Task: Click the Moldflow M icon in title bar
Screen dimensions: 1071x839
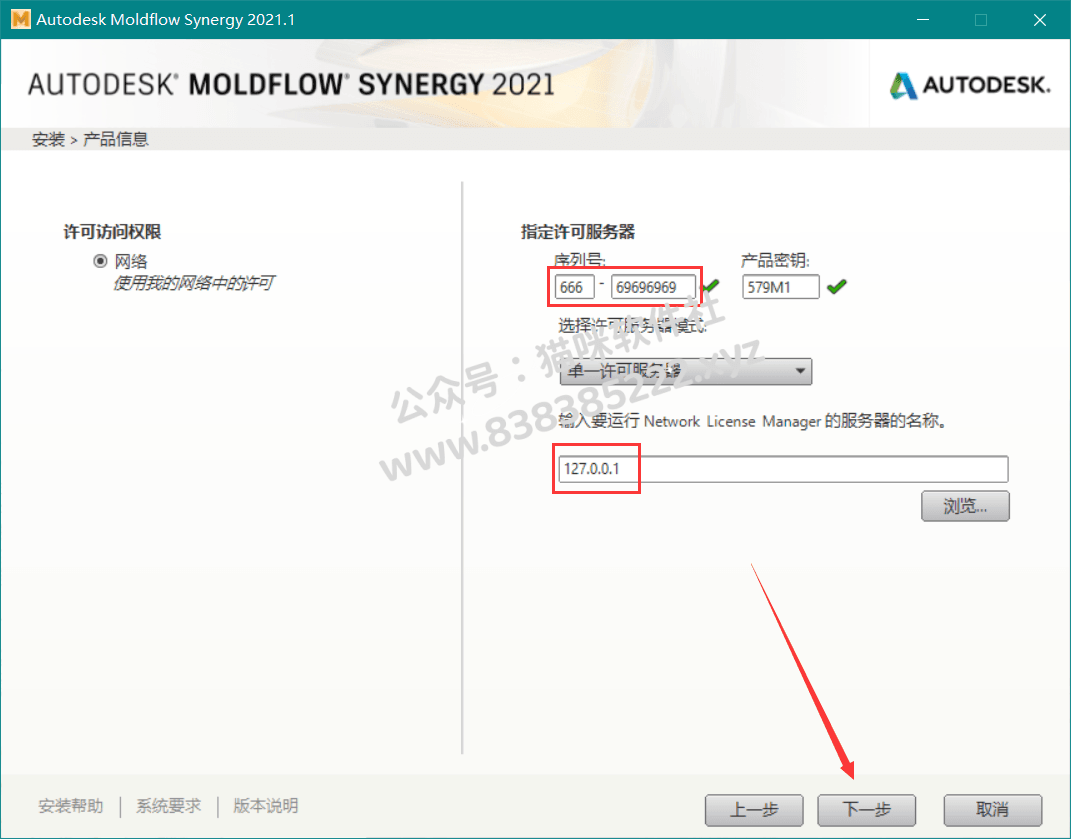Action: (x=20, y=19)
